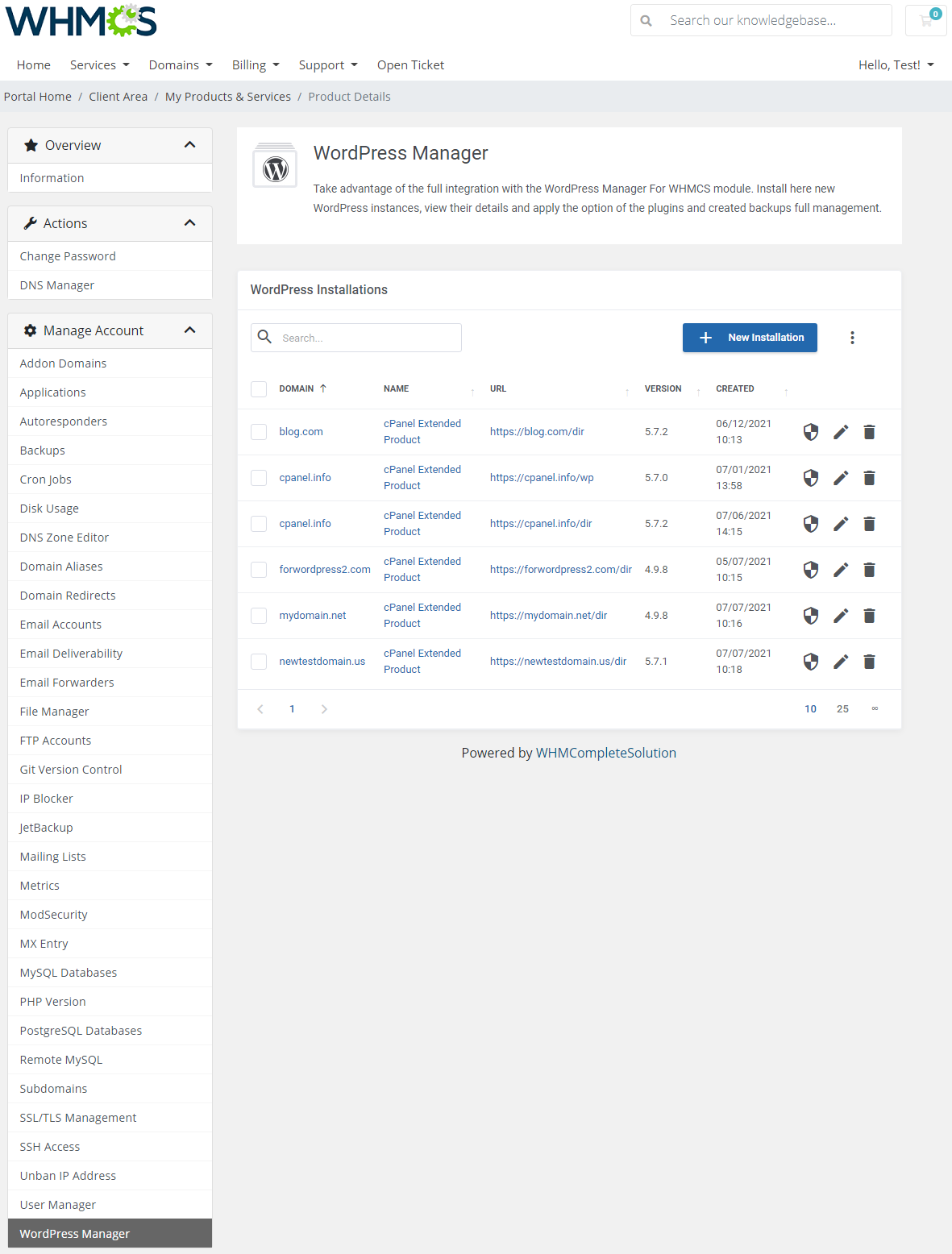Open blog.com domain link
The height and width of the screenshot is (1254, 952).
301,432
